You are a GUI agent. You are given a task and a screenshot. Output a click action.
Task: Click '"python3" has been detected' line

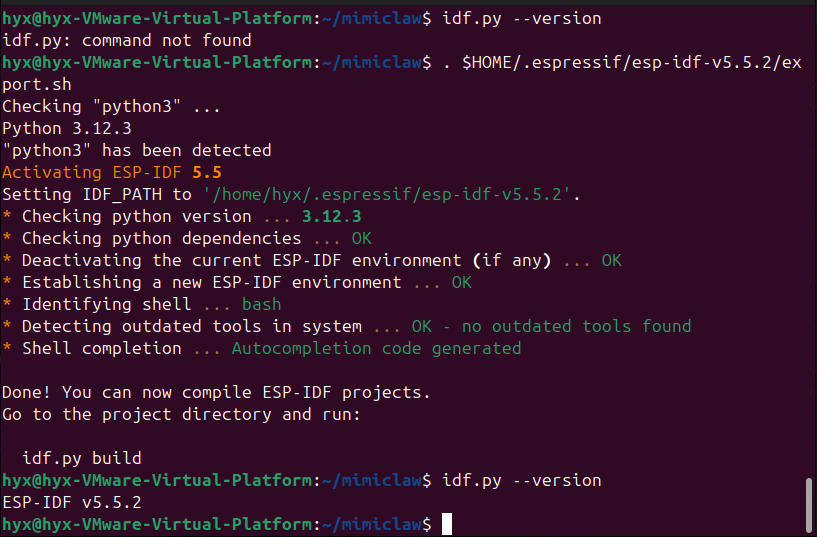coord(137,150)
